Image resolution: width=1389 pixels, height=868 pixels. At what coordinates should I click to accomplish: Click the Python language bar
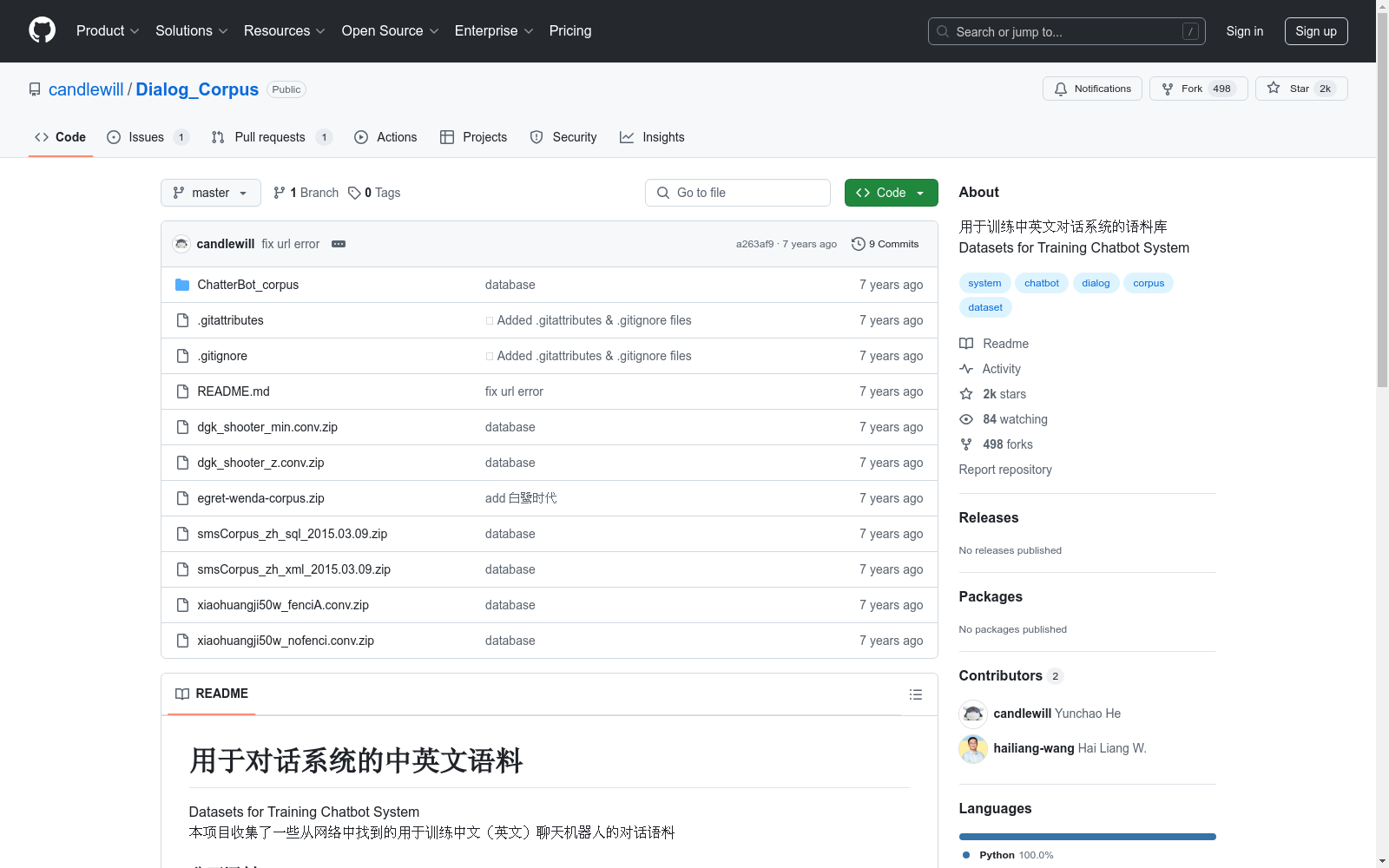click(1088, 837)
